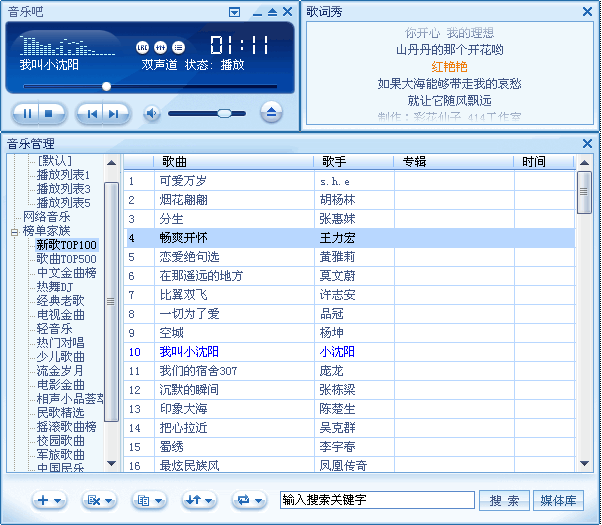Open the delete songs dropdown button
Screen dimensions: 602x525
[99, 500]
